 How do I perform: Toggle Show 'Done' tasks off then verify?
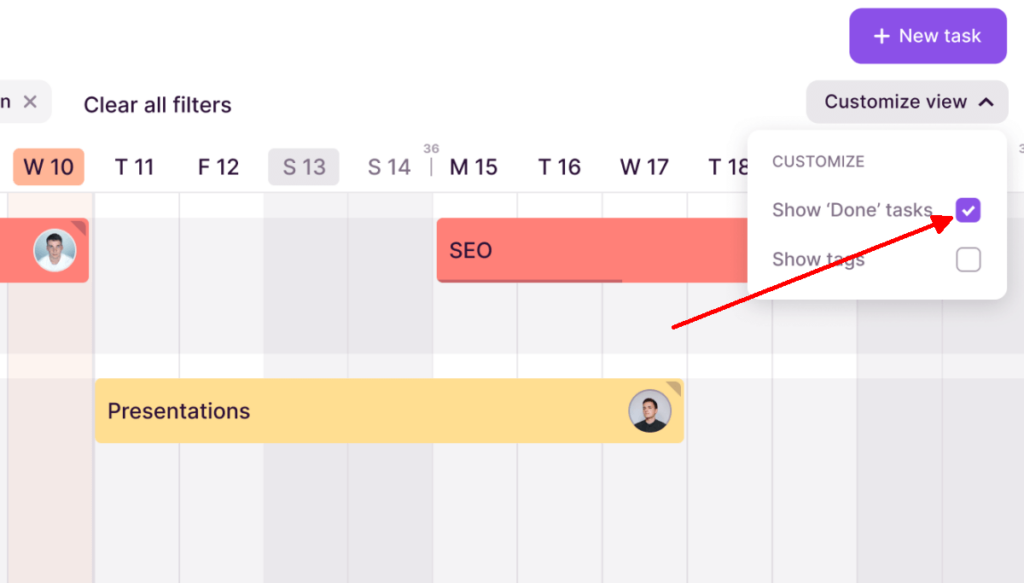click(967, 210)
